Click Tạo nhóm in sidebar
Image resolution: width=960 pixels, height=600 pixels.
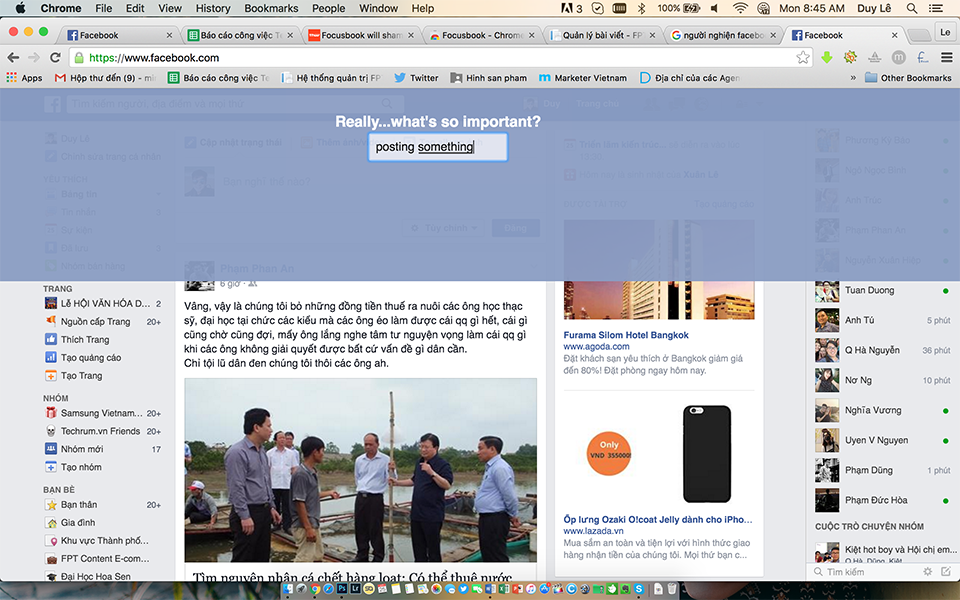pos(75,467)
